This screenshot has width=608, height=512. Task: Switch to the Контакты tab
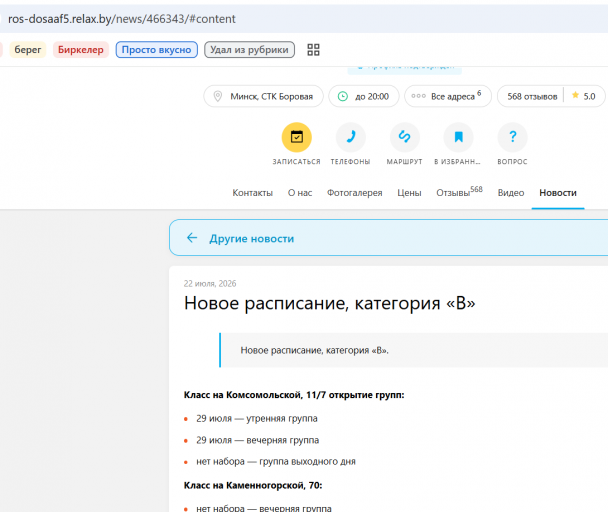click(x=252, y=193)
